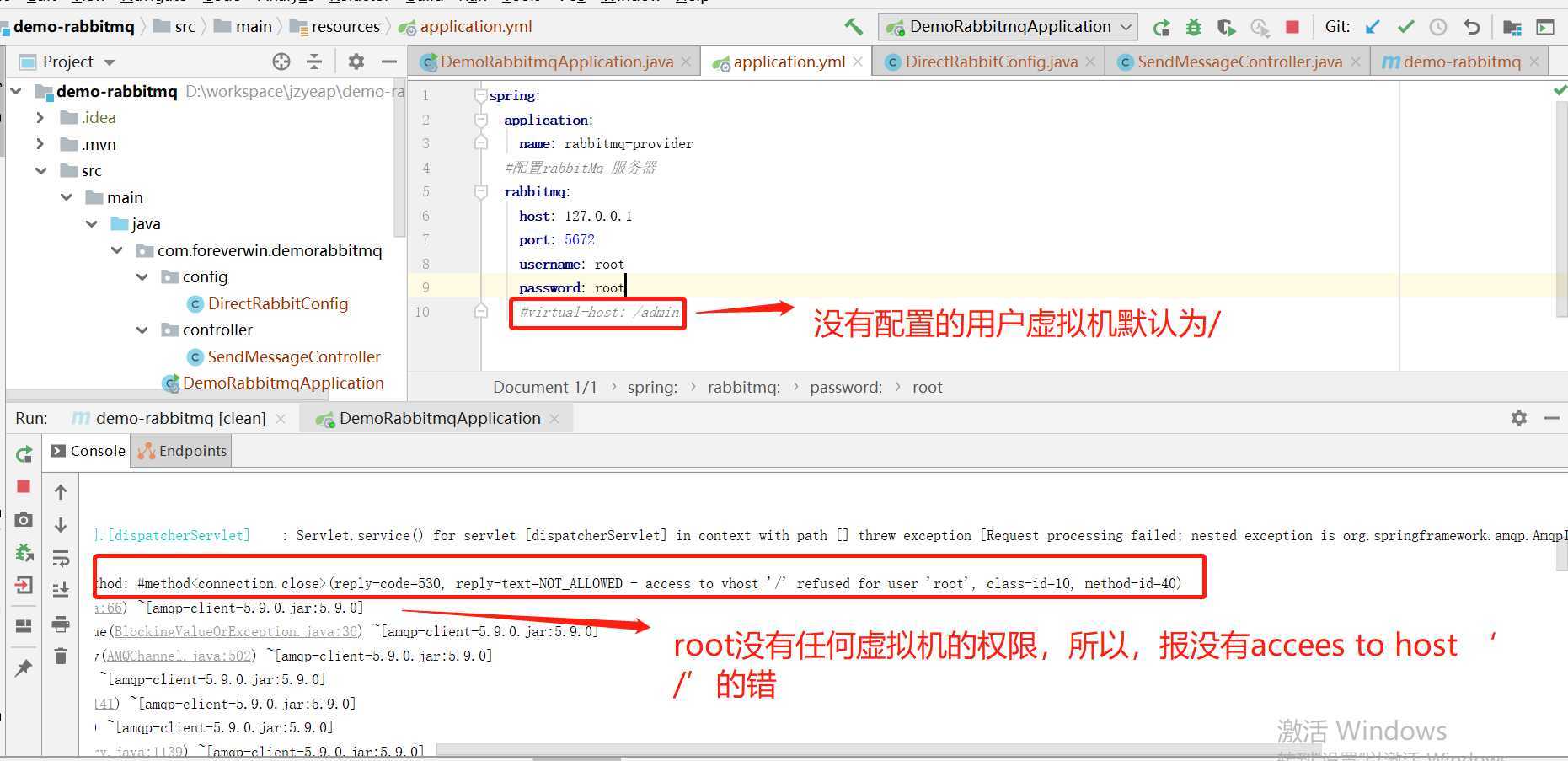The height and width of the screenshot is (761, 1568).
Task: Switch to SendMessageController.java tab
Action: click(x=1239, y=62)
